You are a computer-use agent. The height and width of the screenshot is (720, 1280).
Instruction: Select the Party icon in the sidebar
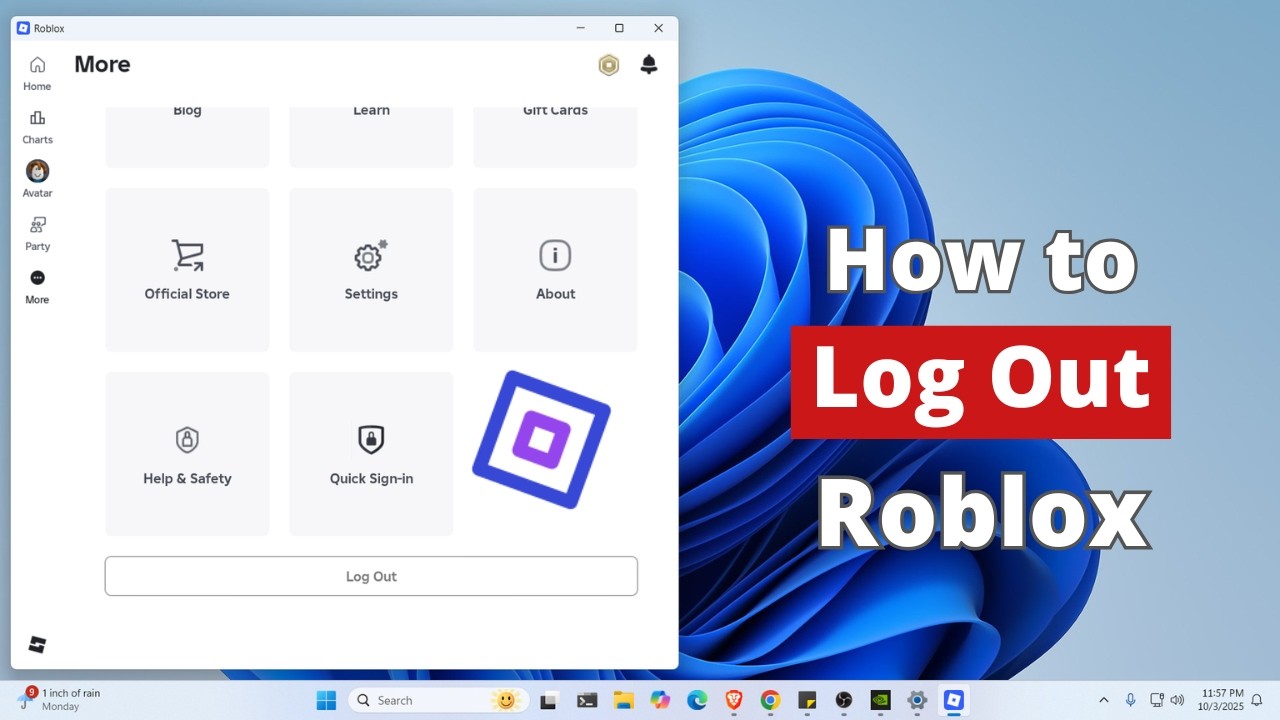37,234
